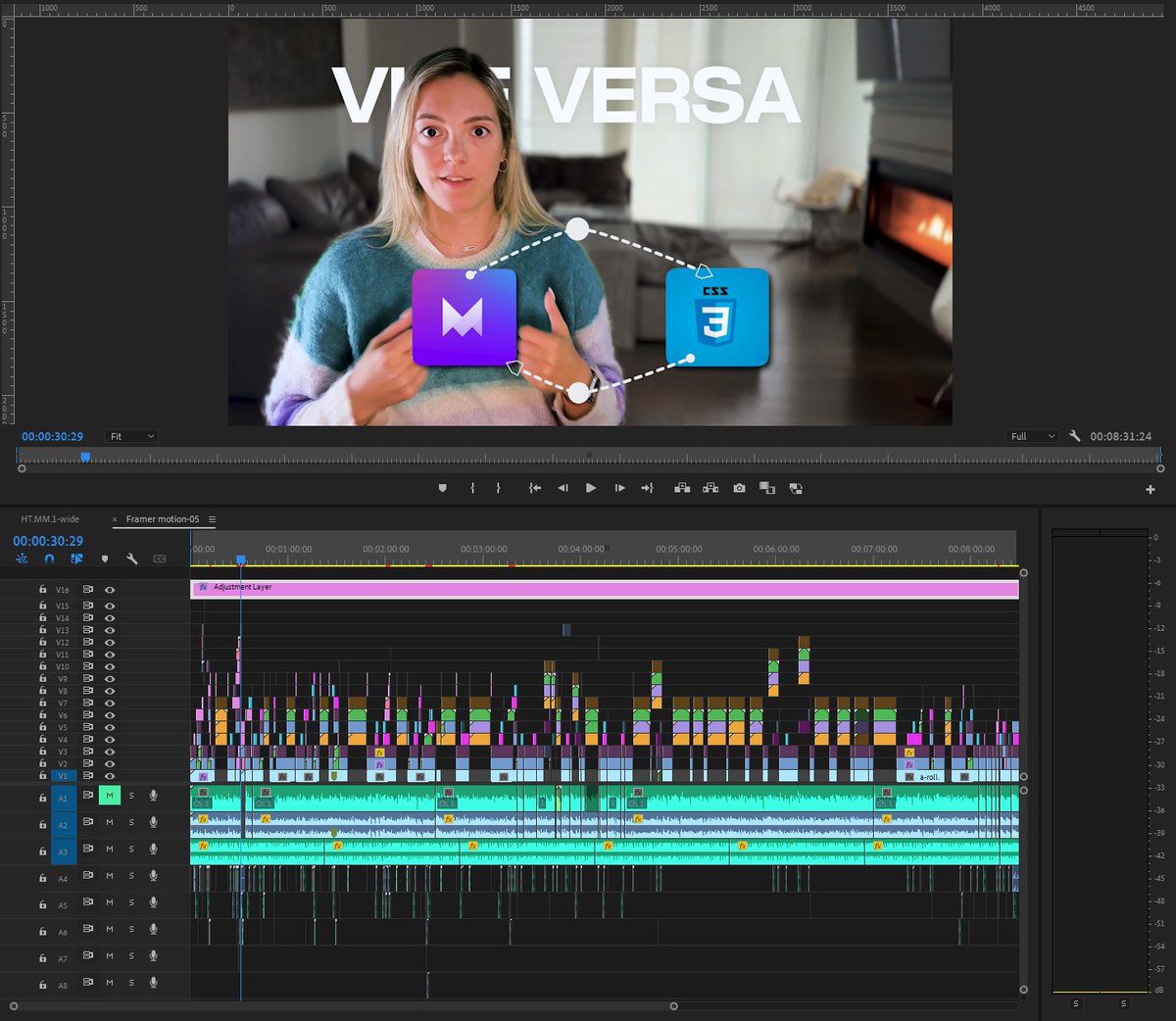Solo audio track A1
This screenshot has width=1176, height=1021.
coord(131,796)
